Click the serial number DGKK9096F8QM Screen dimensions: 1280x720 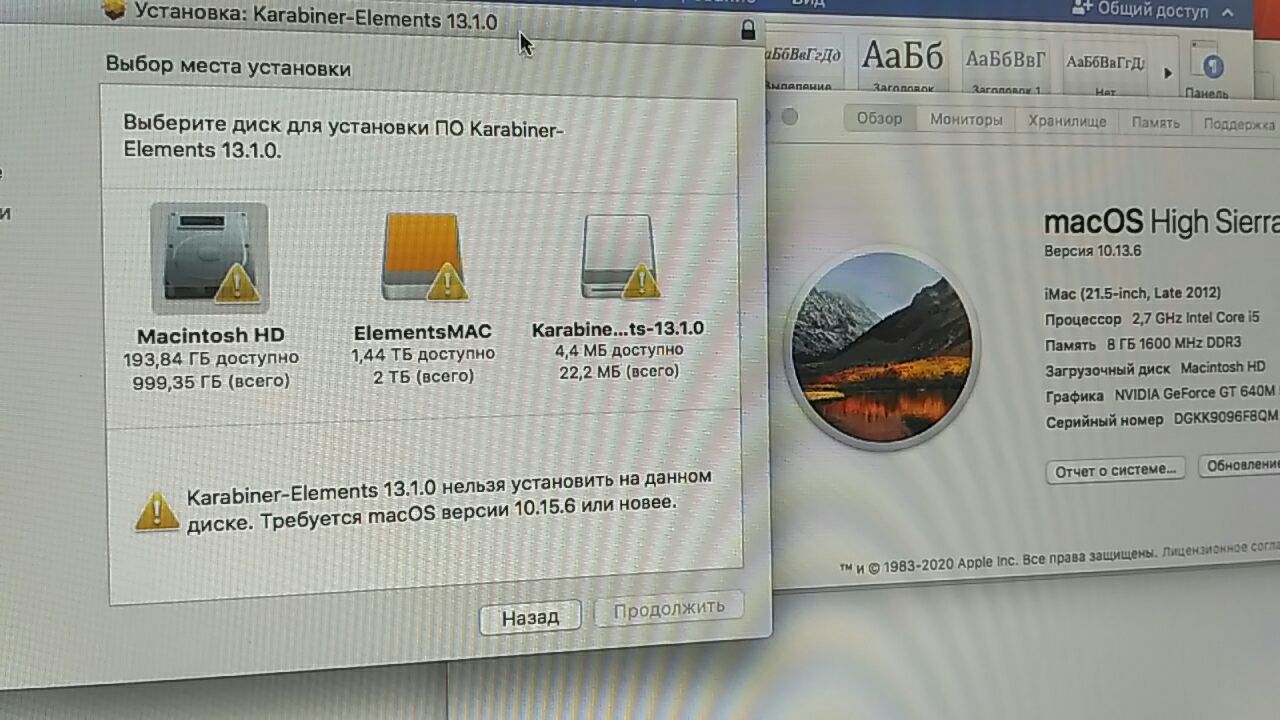[x=1226, y=418]
